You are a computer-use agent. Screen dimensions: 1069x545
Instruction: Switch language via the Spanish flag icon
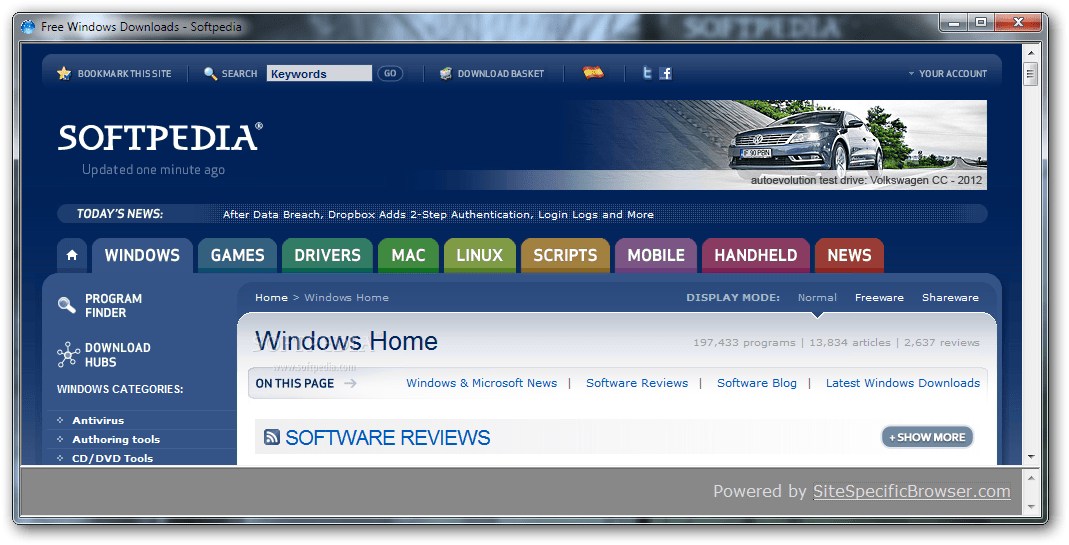click(x=593, y=72)
